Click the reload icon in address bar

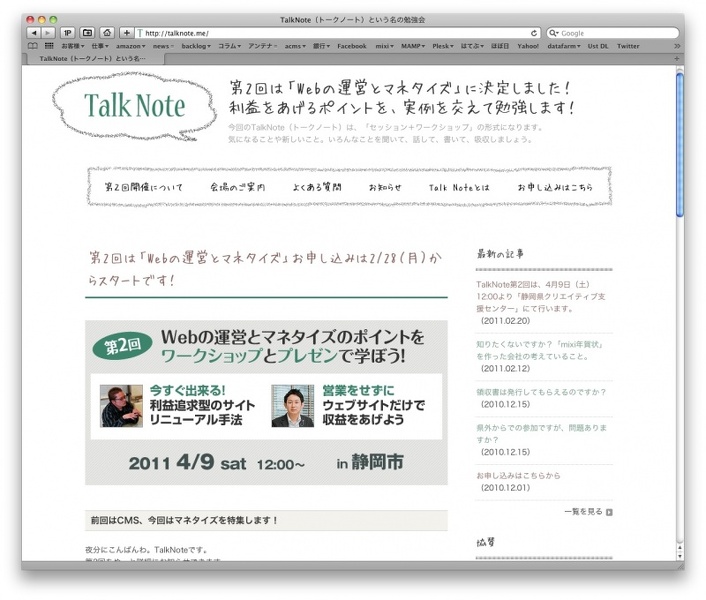[534, 33]
